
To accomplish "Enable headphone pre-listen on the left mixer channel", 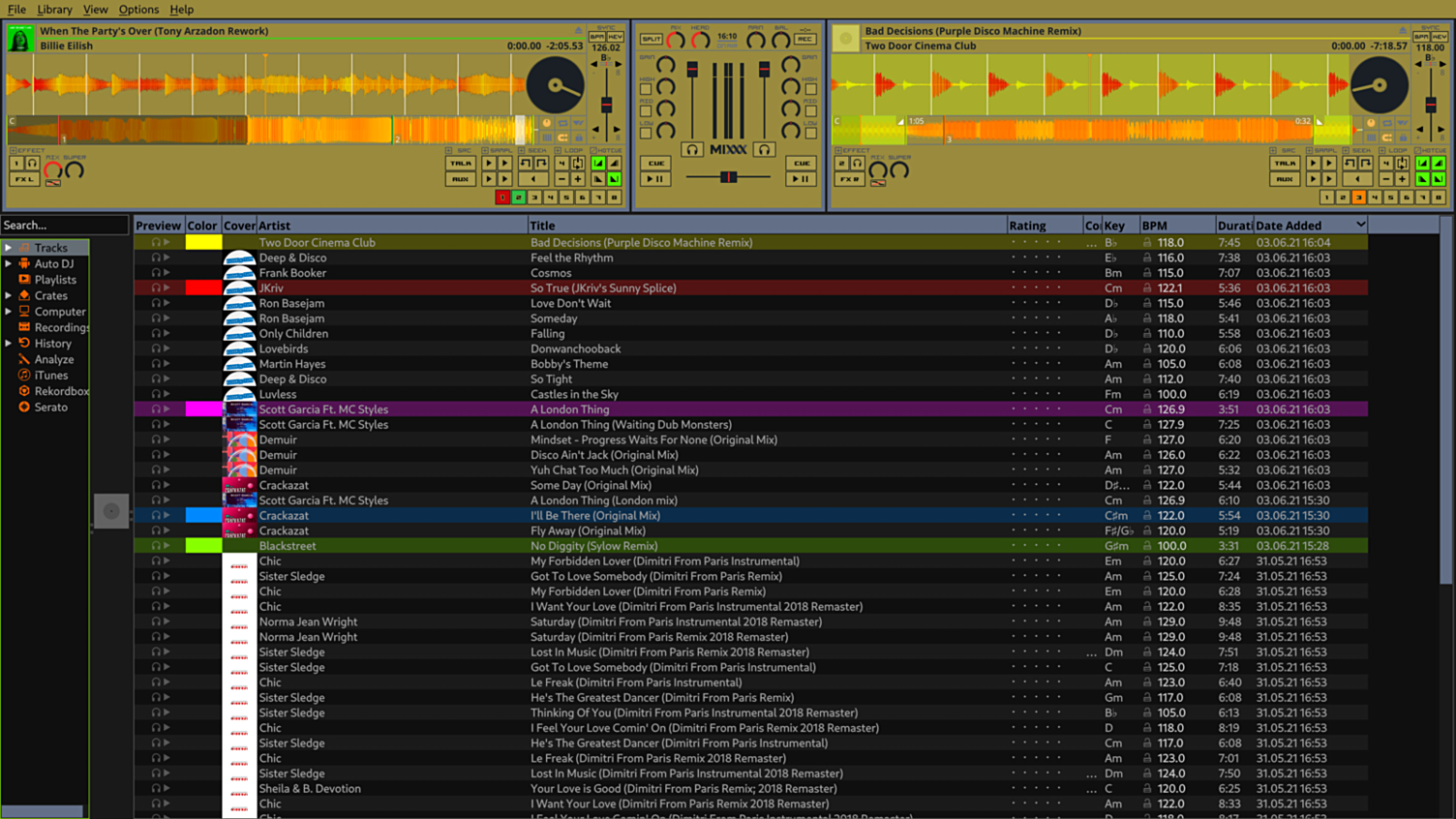I will (692, 150).
